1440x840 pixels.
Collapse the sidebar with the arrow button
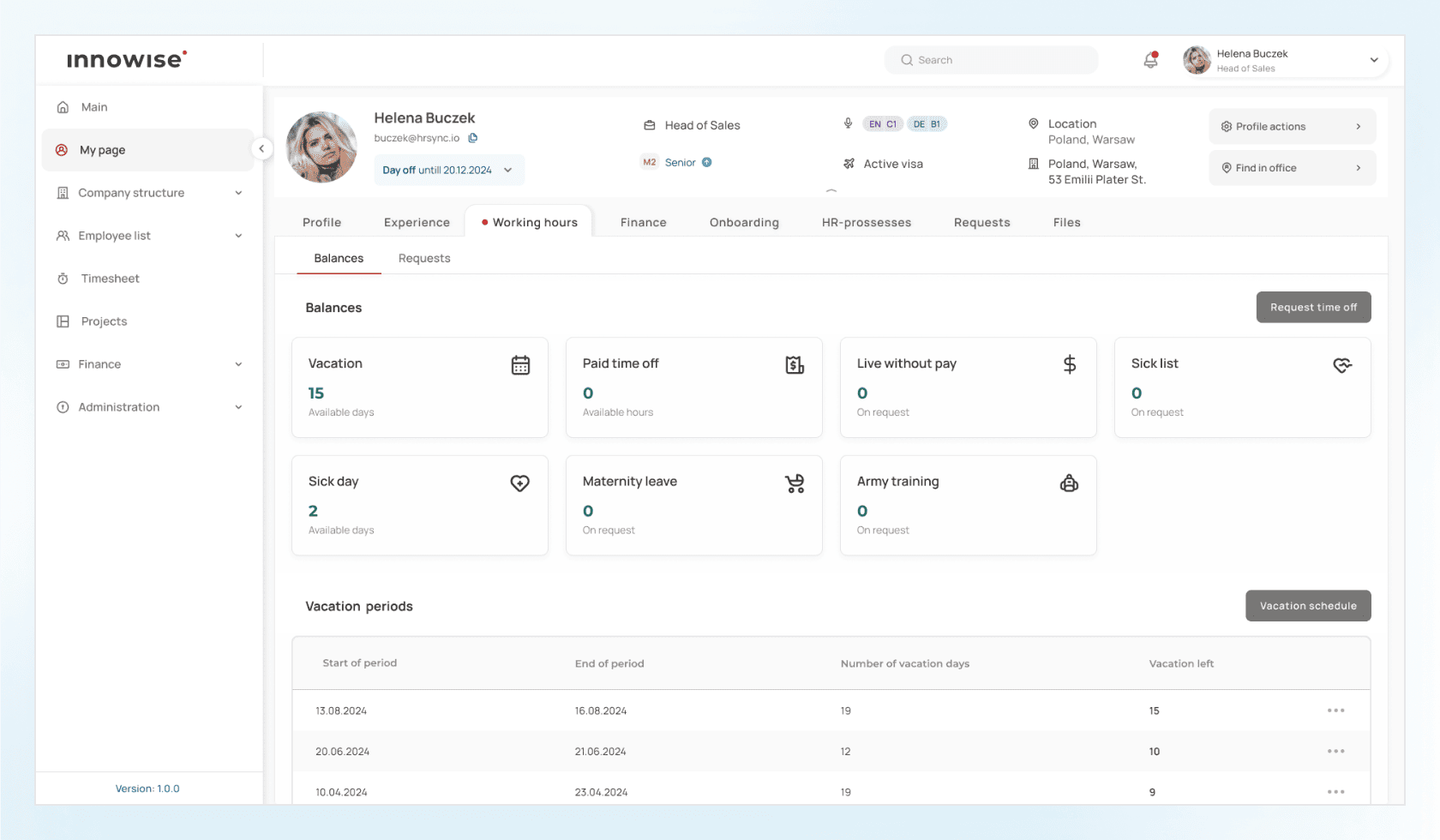pos(261,149)
